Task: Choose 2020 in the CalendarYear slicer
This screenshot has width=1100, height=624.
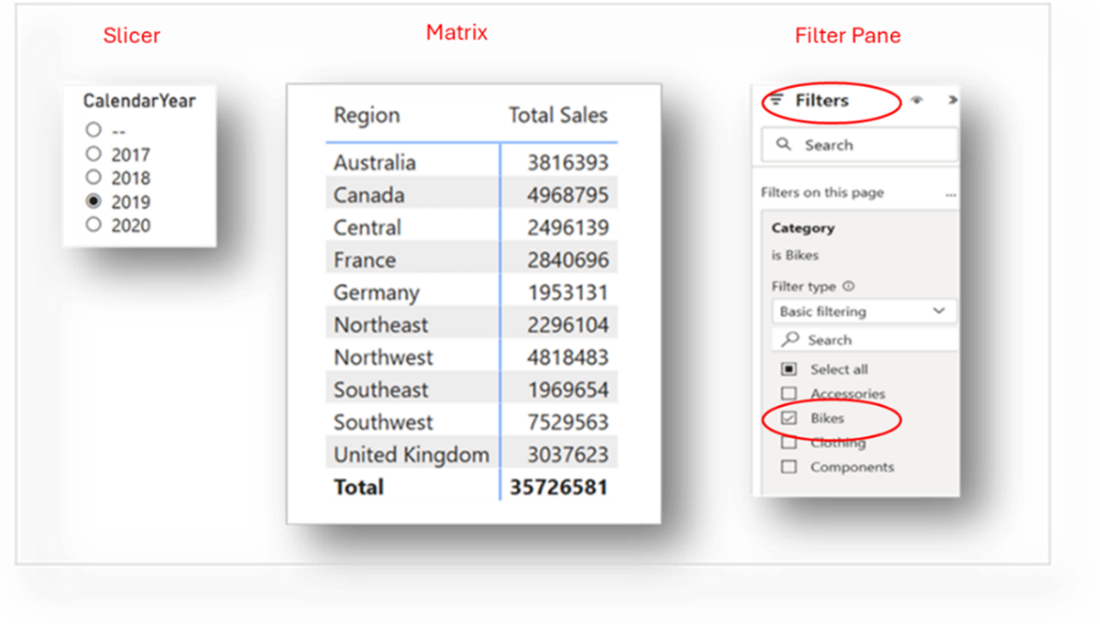Action: tap(94, 225)
